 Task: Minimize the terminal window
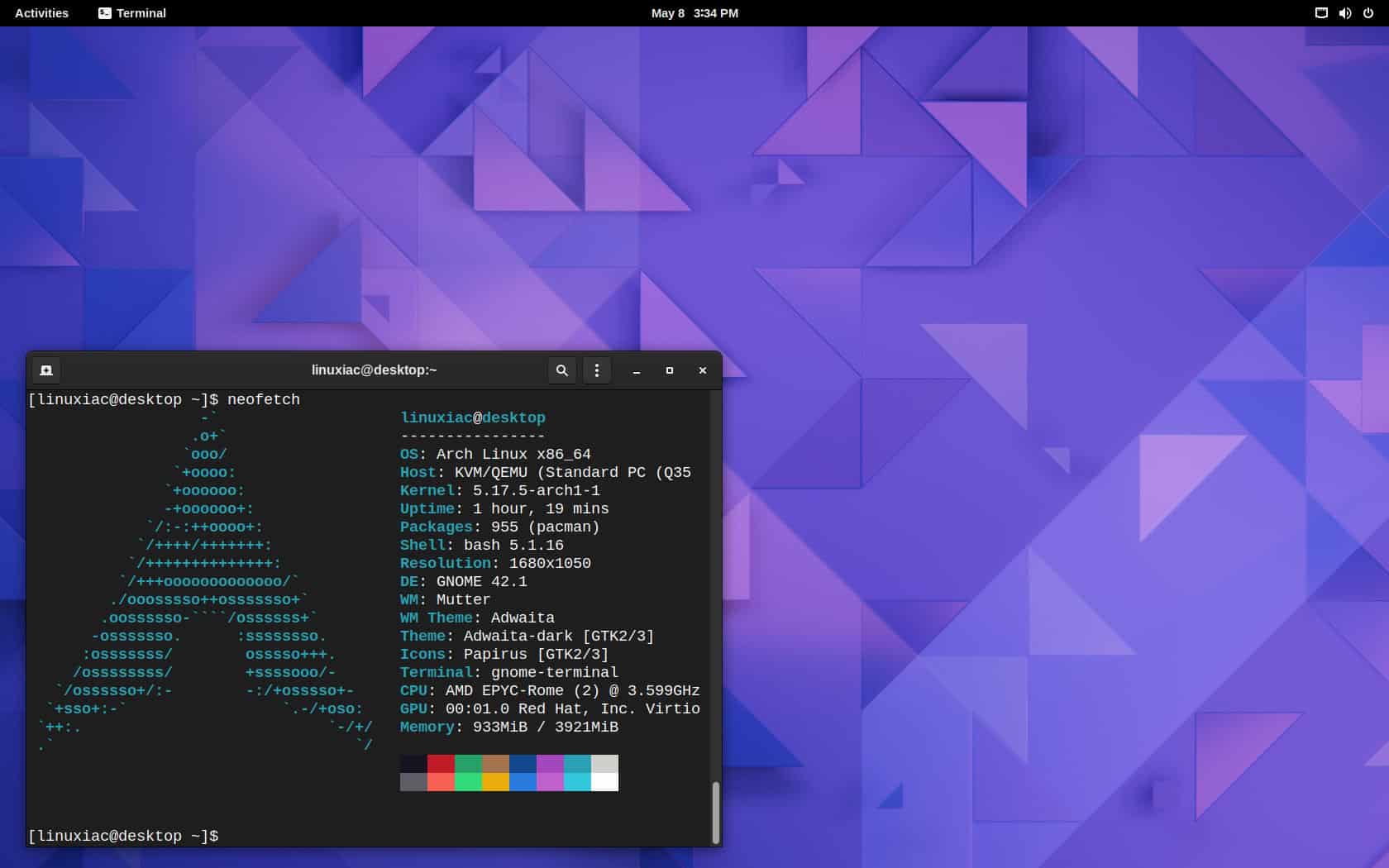tap(636, 370)
